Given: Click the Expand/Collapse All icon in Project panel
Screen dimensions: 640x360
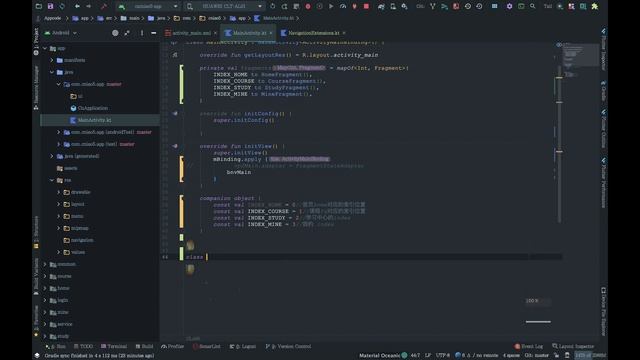Looking at the screenshot, I should pyautogui.click(x=127, y=33).
